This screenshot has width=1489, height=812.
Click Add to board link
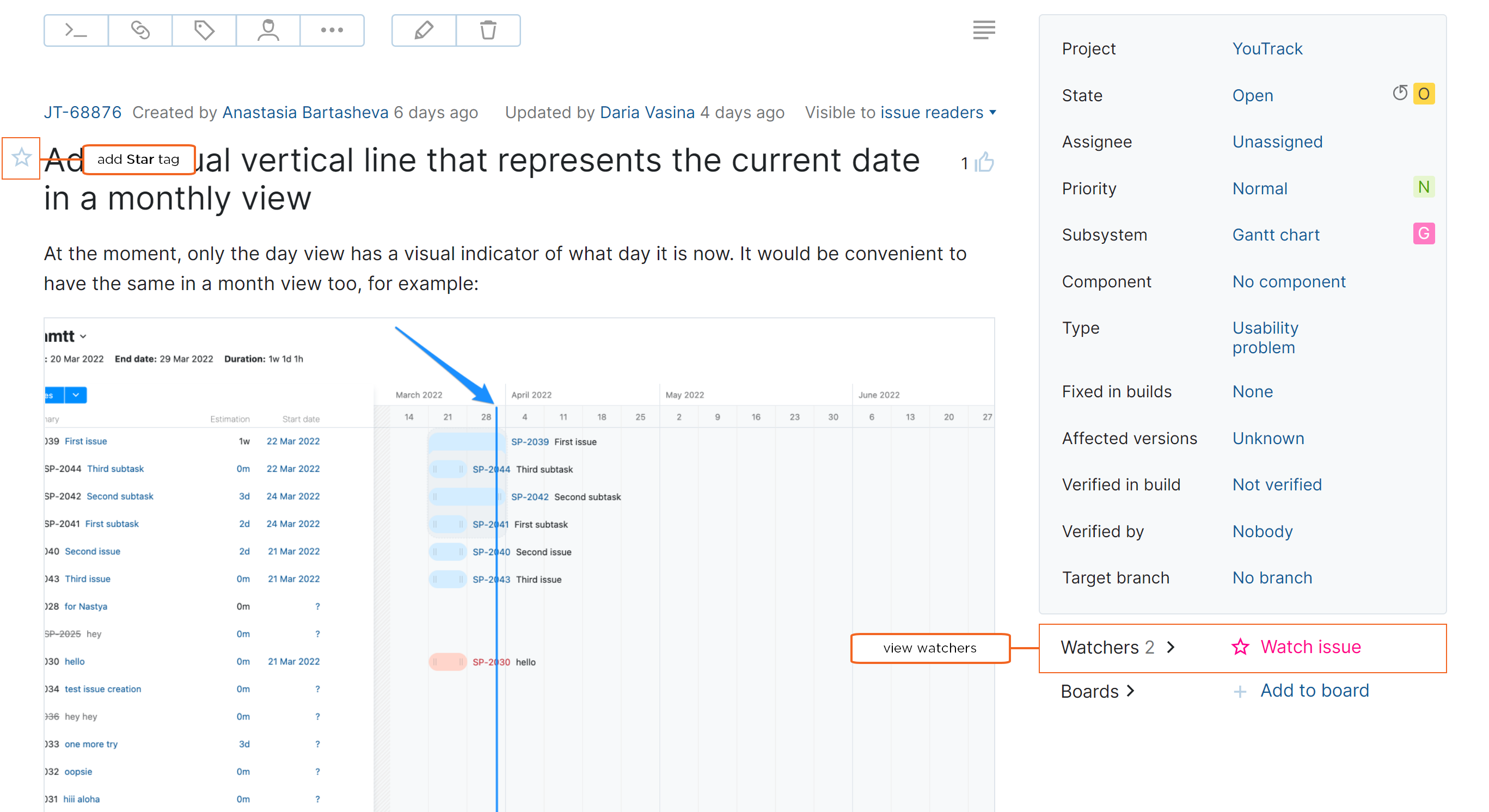pyautogui.click(x=1314, y=691)
